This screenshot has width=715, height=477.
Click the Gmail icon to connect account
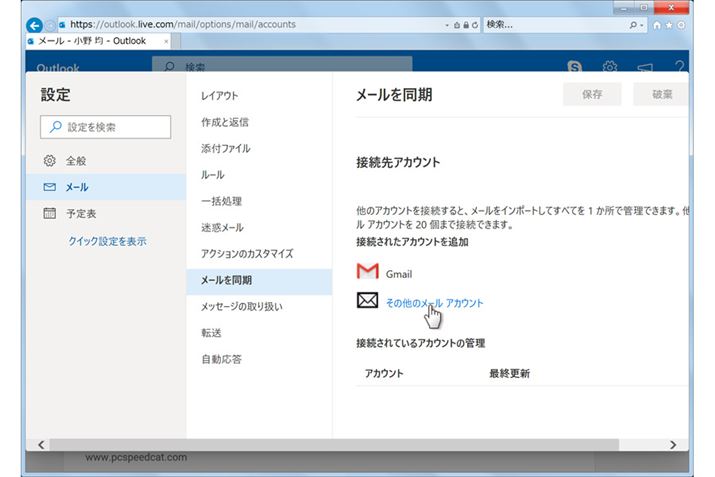point(368,273)
